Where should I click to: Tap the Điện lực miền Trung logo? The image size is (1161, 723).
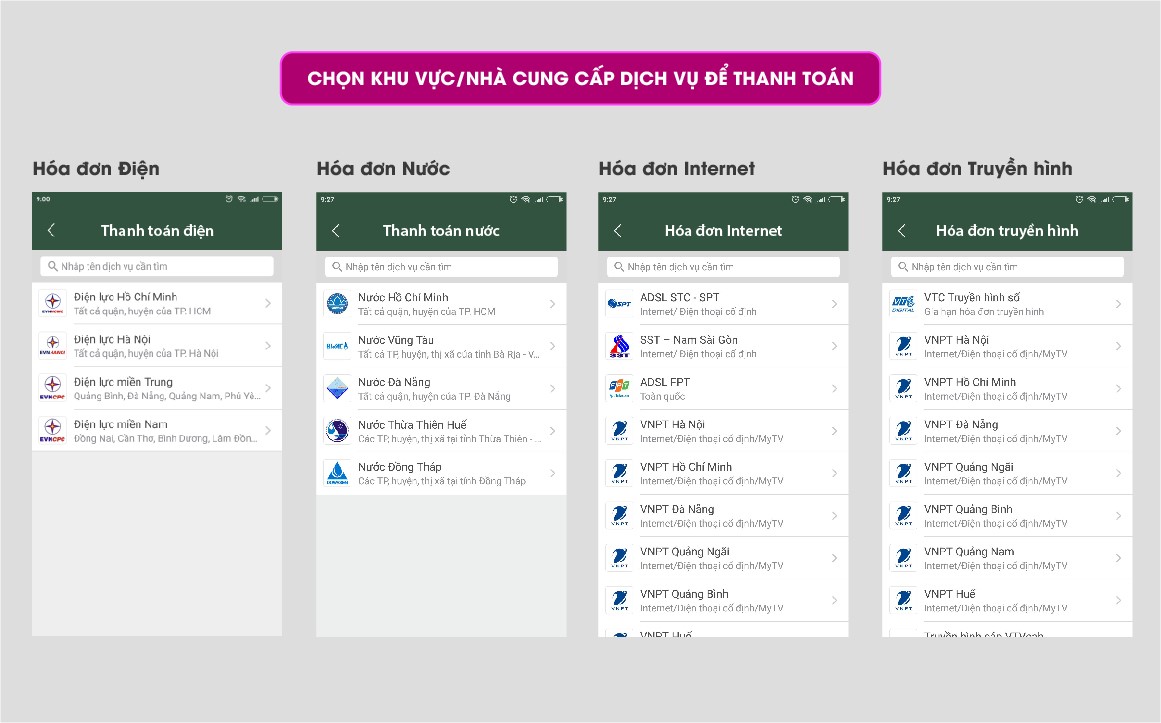[x=53, y=387]
